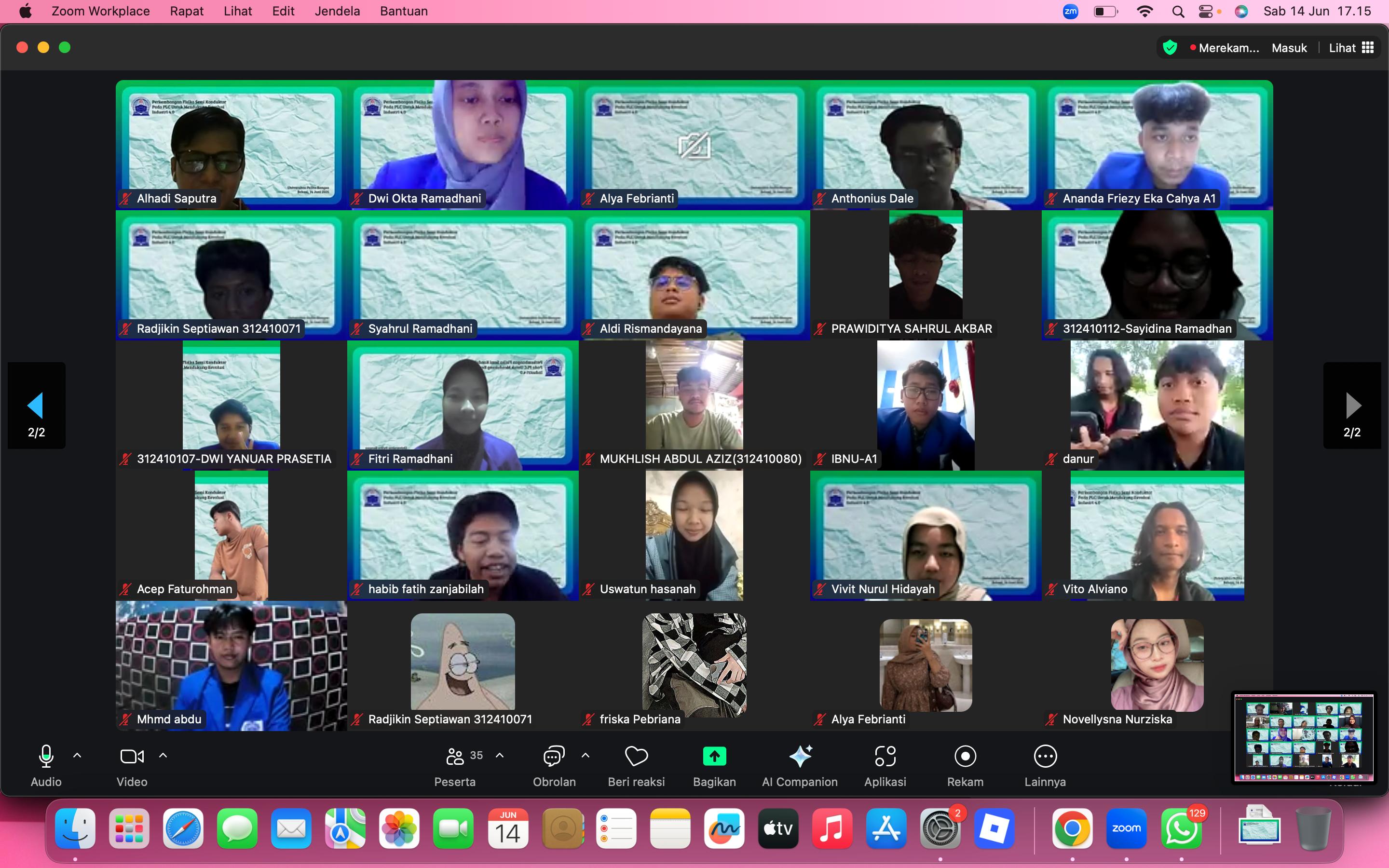Toggle the Audio microphone mute
The height and width of the screenshot is (868, 1389).
pos(46,757)
